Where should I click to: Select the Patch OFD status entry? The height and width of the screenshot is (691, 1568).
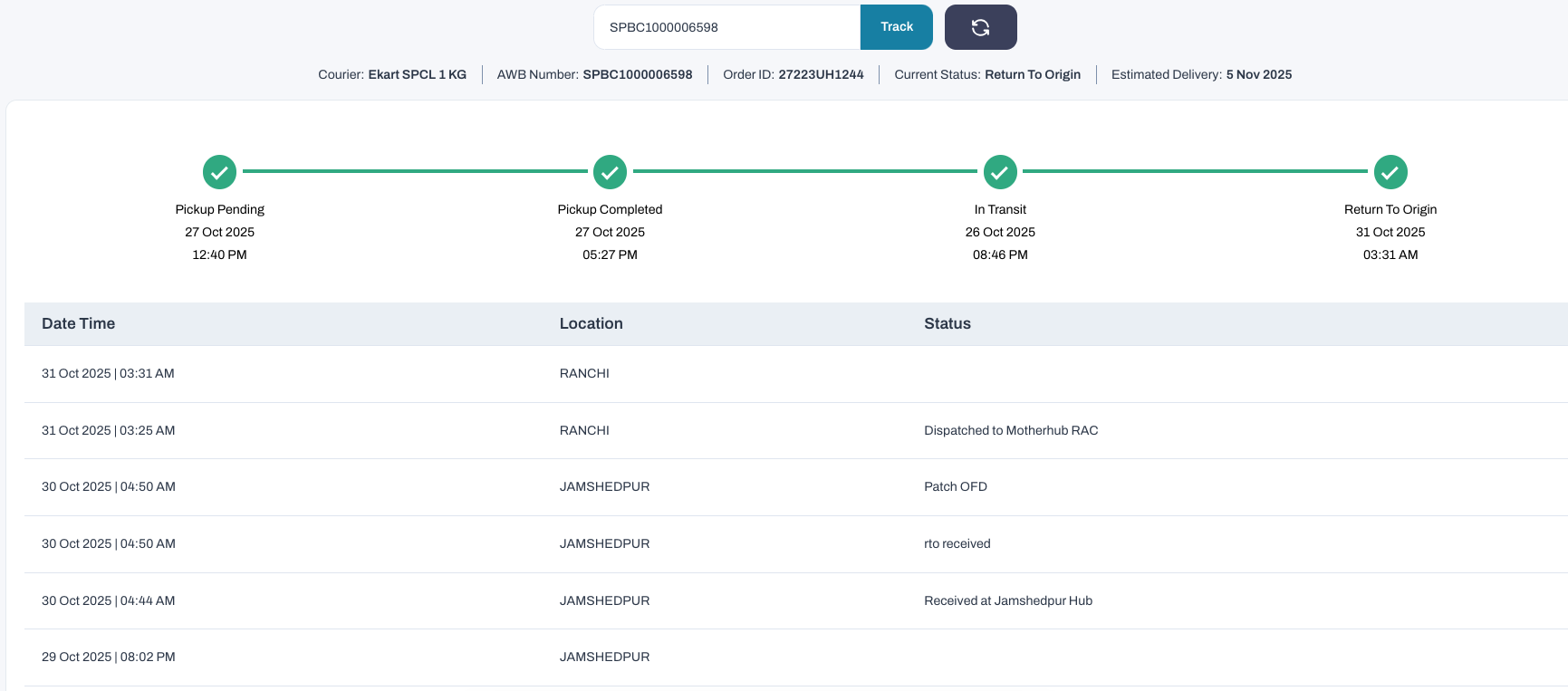(x=955, y=486)
